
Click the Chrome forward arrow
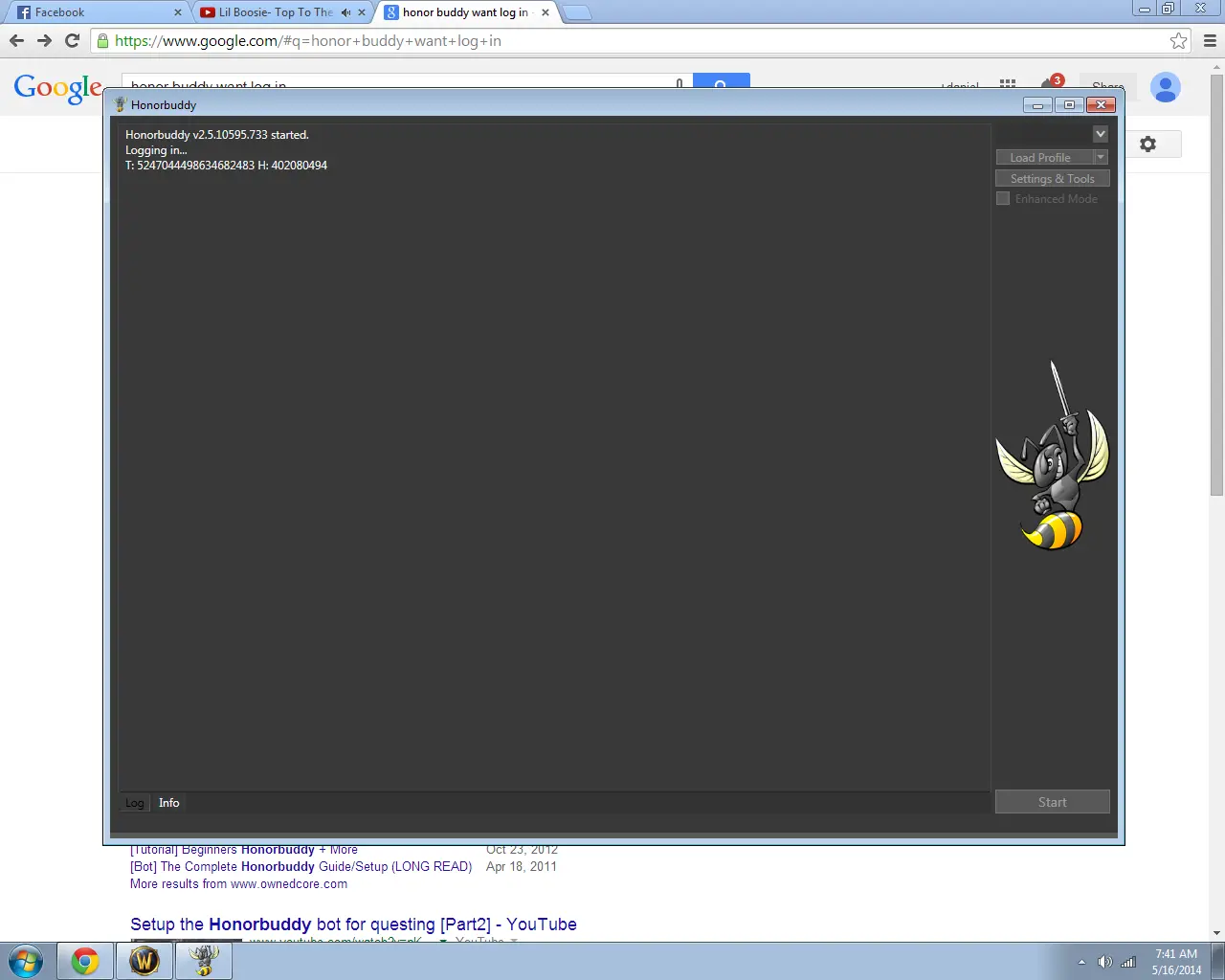point(44,40)
